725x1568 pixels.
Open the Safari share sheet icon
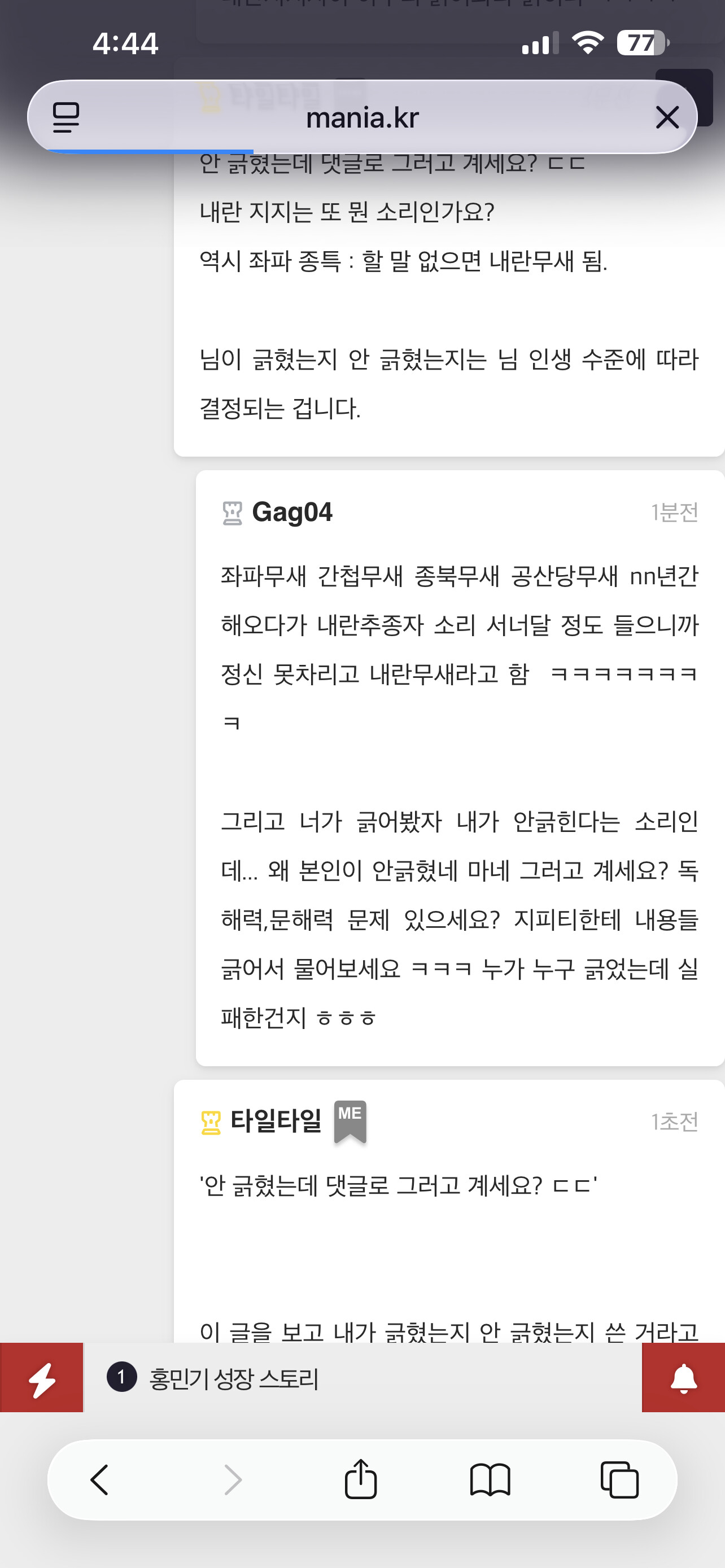click(x=361, y=1479)
